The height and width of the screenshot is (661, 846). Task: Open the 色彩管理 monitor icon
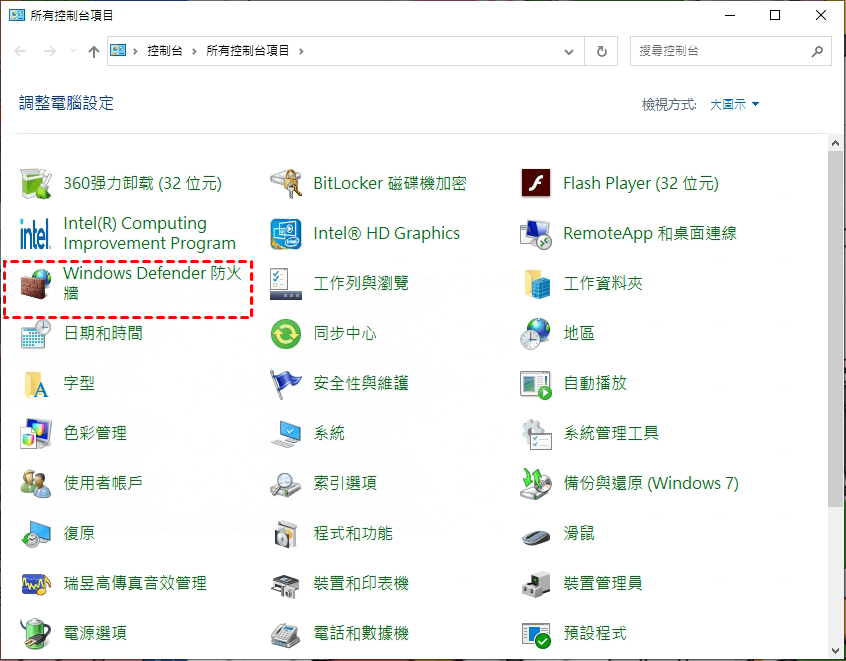point(36,433)
